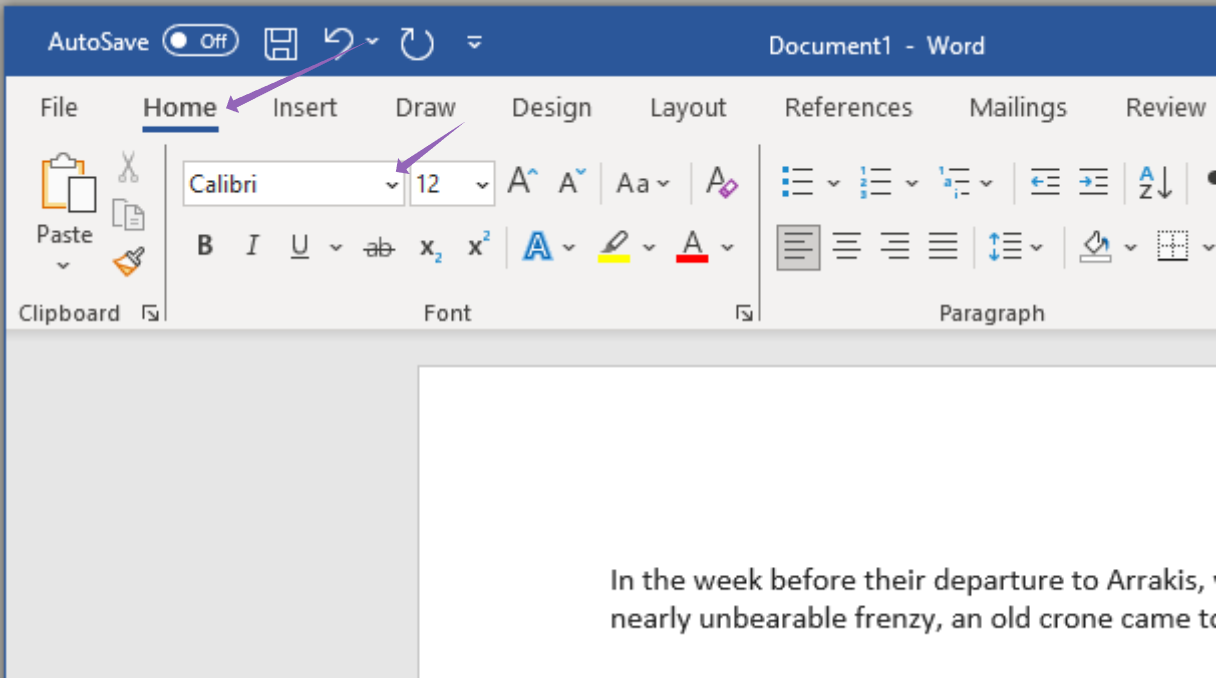
Task: Switch to the Insert tab
Action: pos(304,108)
